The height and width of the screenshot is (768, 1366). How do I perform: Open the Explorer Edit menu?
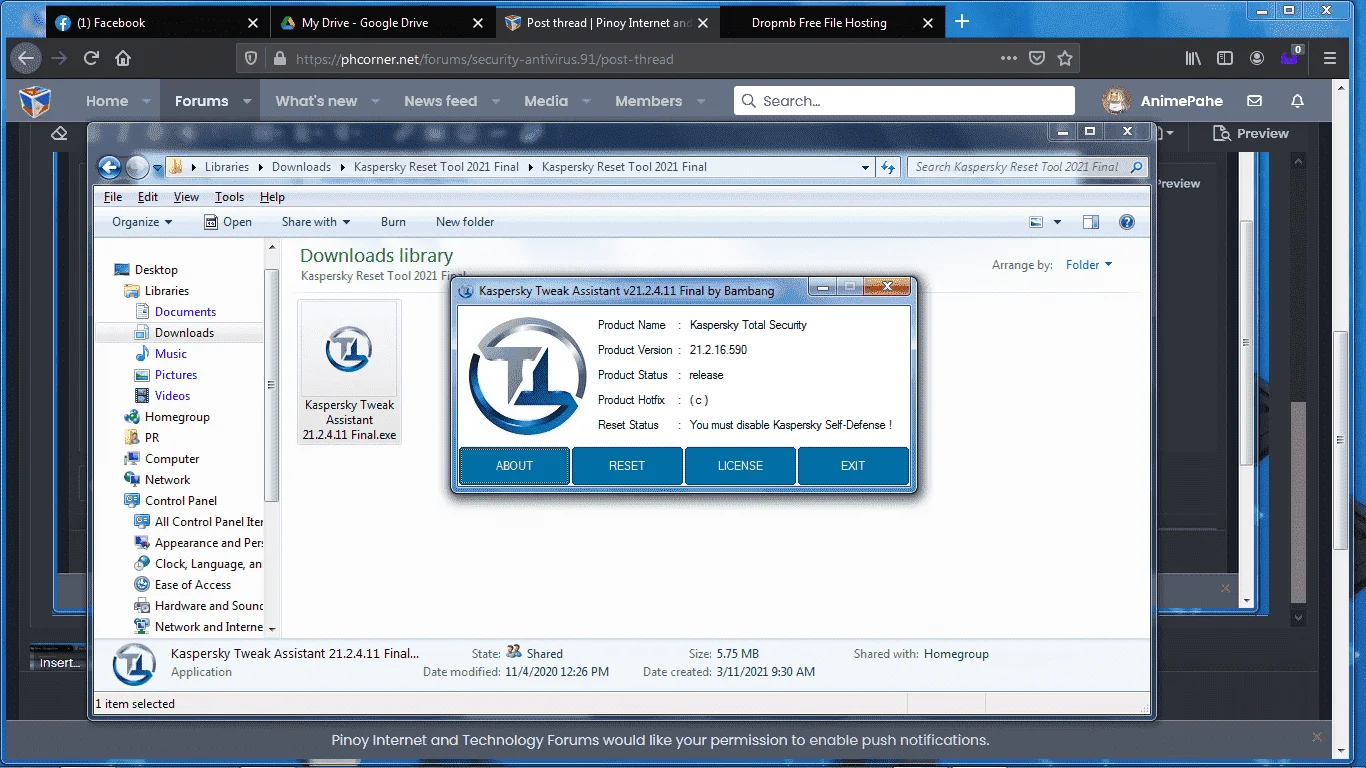click(x=148, y=197)
